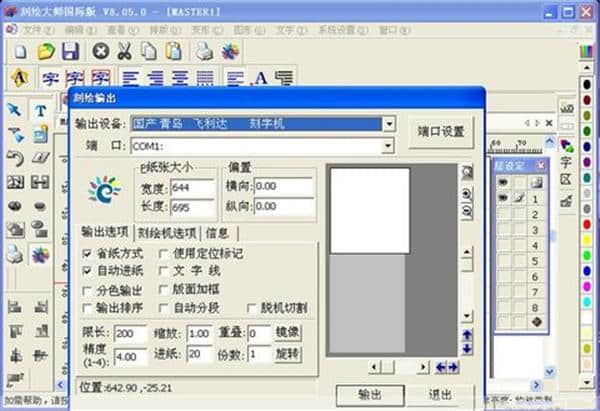
Task: Select the center-align text icon
Action: click(180, 78)
